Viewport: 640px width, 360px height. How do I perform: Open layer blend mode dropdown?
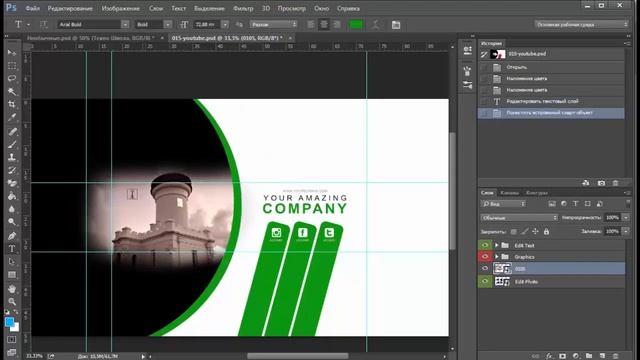coord(519,218)
